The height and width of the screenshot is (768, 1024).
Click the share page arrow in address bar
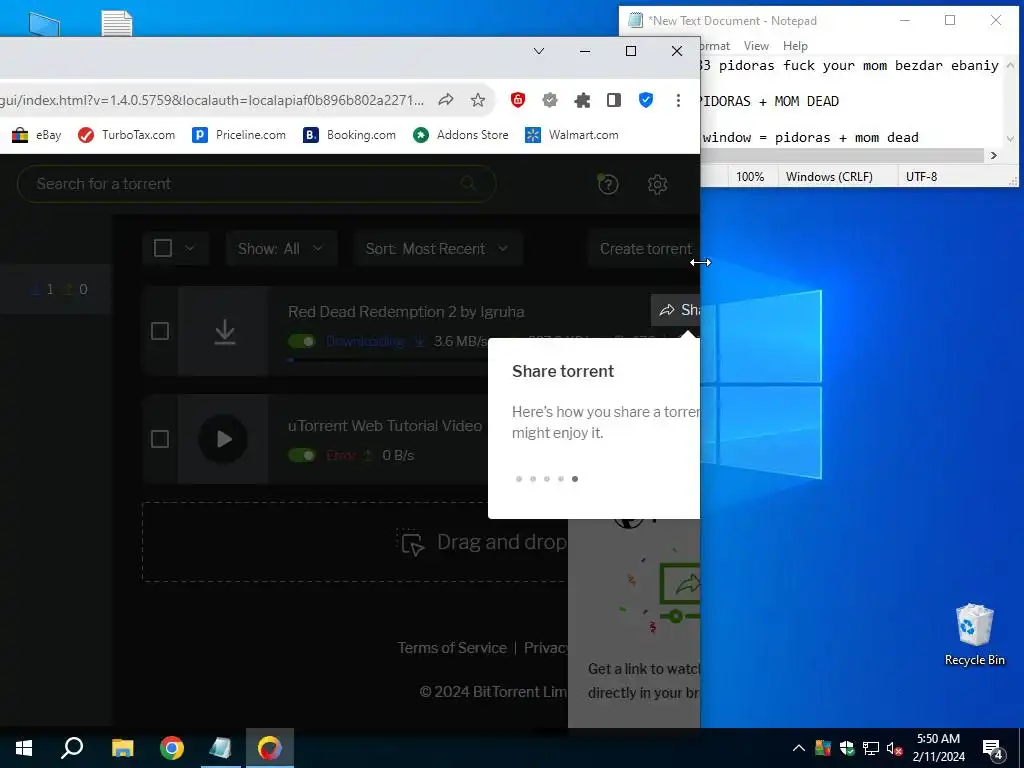[x=446, y=100]
